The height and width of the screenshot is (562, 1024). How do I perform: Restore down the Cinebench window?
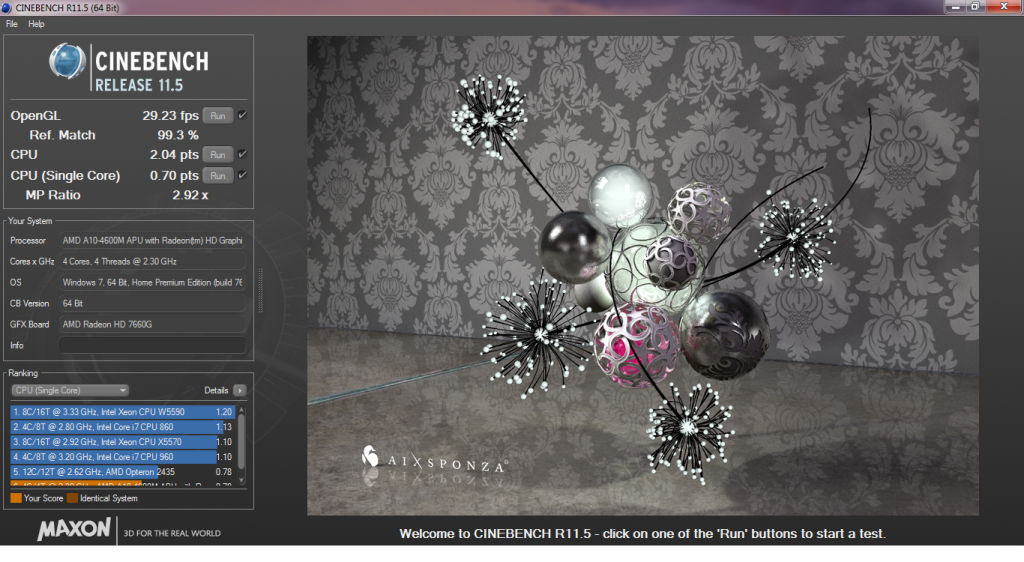point(974,7)
